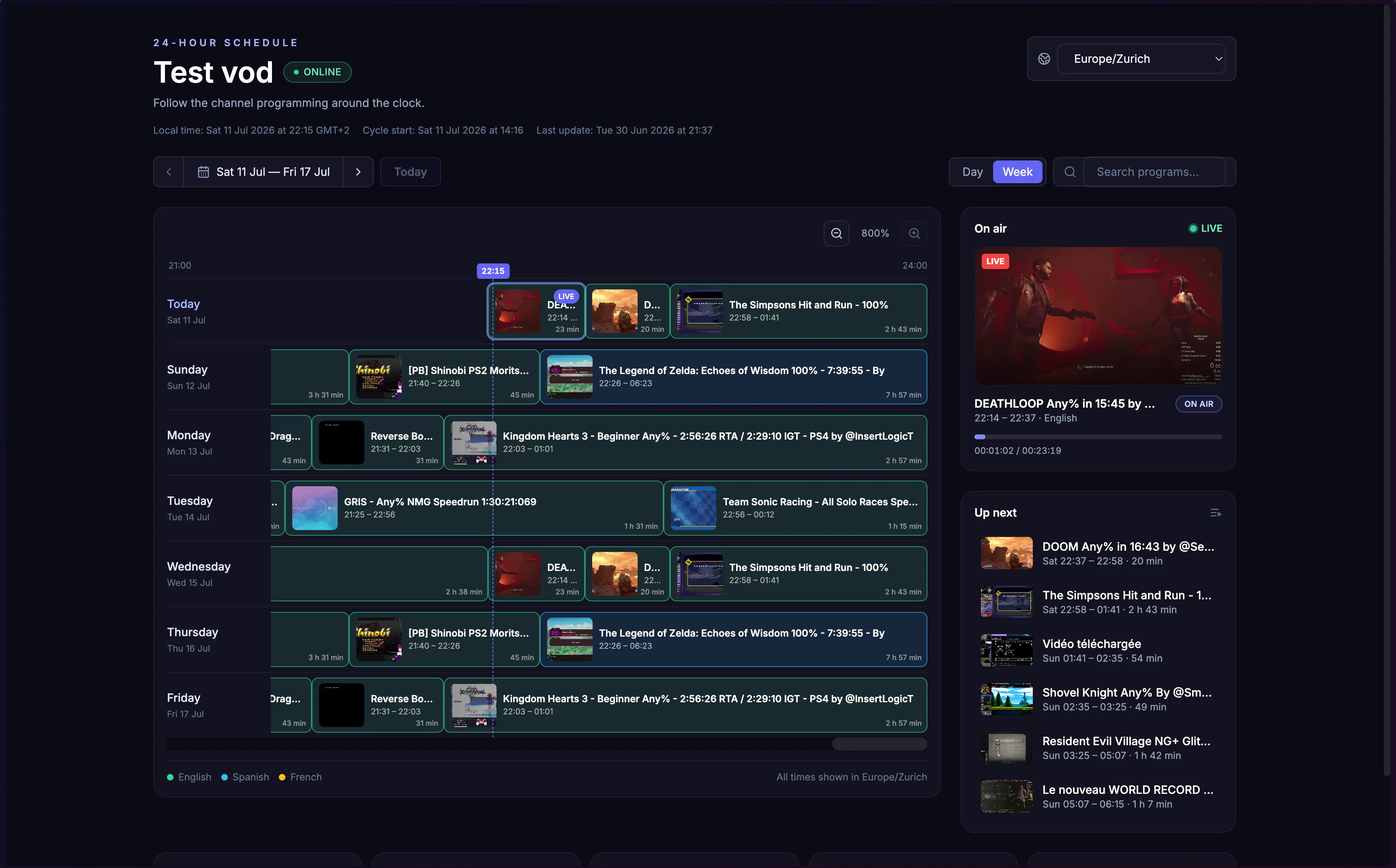Open Shovel Knight Any% in Up next
The width and height of the screenshot is (1396, 868).
pyautogui.click(x=1098, y=699)
